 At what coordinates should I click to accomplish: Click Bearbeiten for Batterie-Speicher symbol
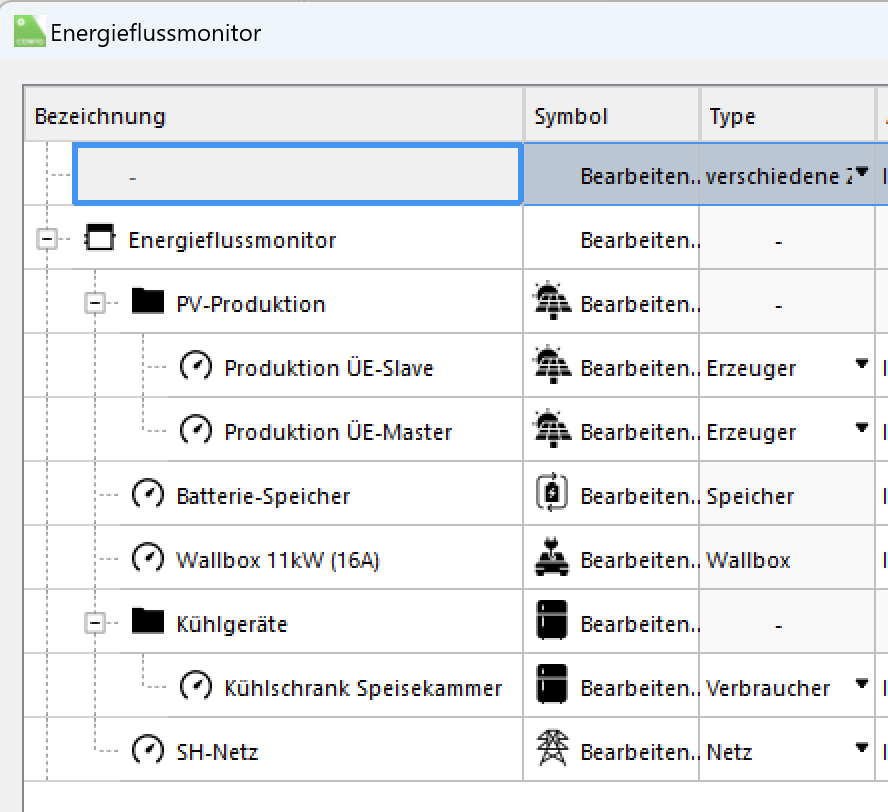point(640,496)
